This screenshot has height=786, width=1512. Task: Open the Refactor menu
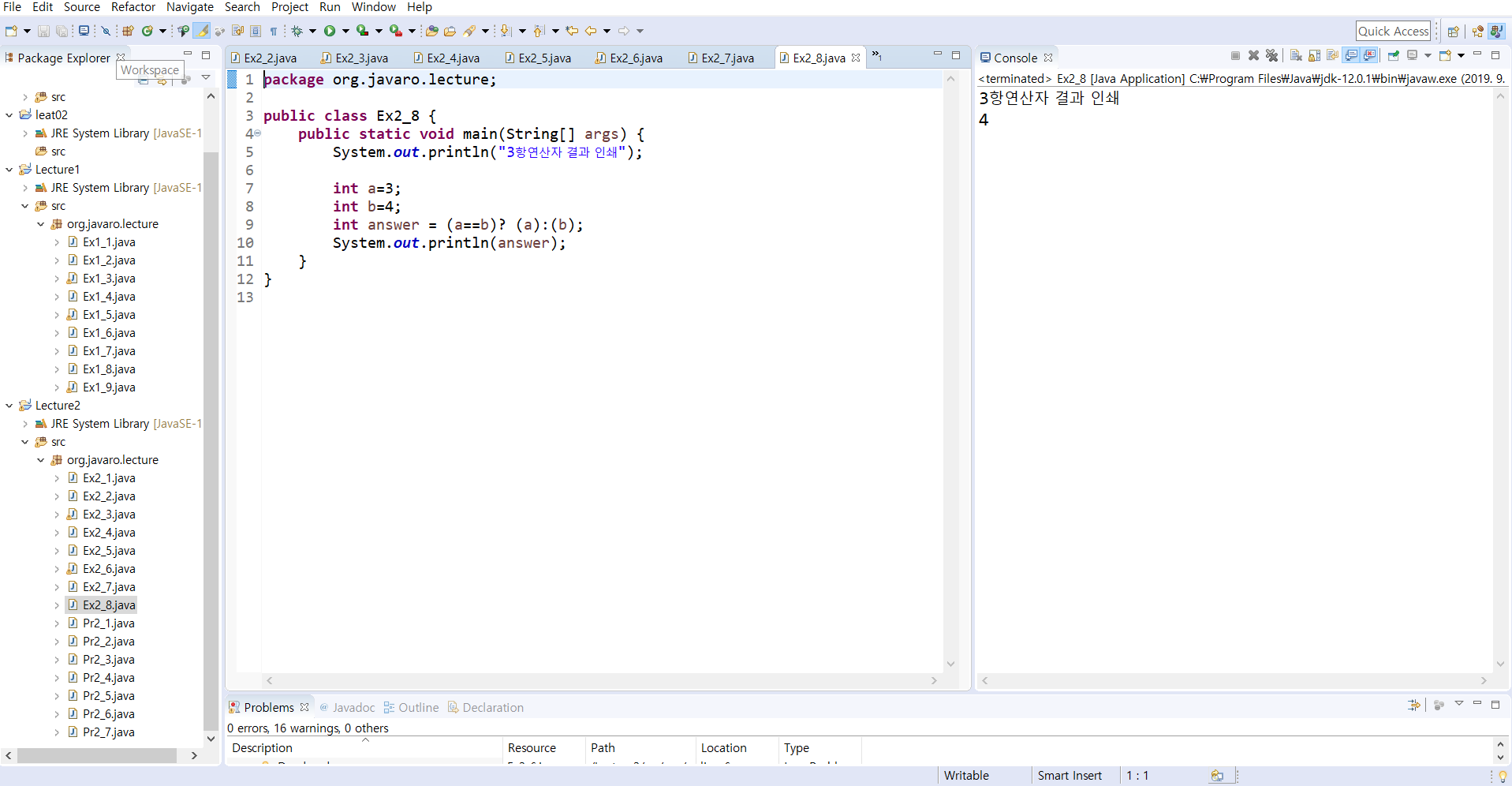tap(133, 7)
